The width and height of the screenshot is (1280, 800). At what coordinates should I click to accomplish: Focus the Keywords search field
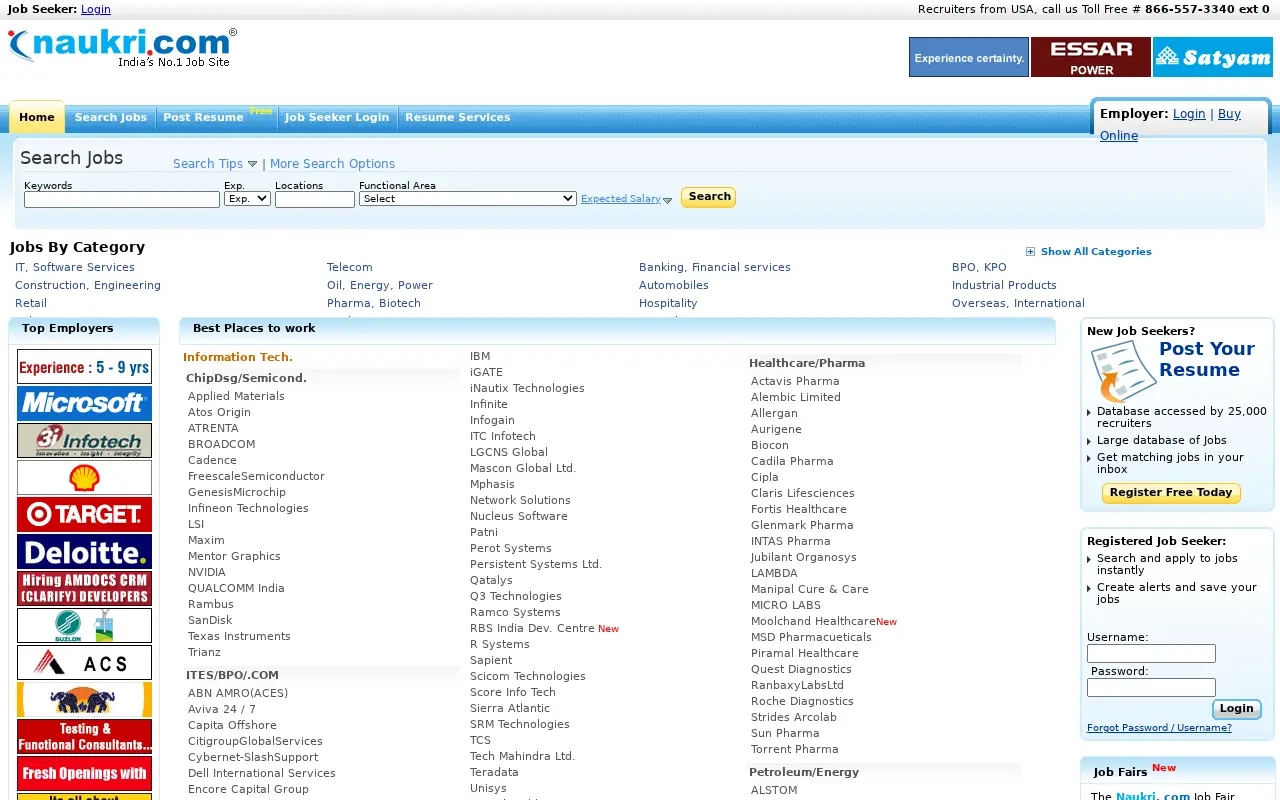pos(122,200)
